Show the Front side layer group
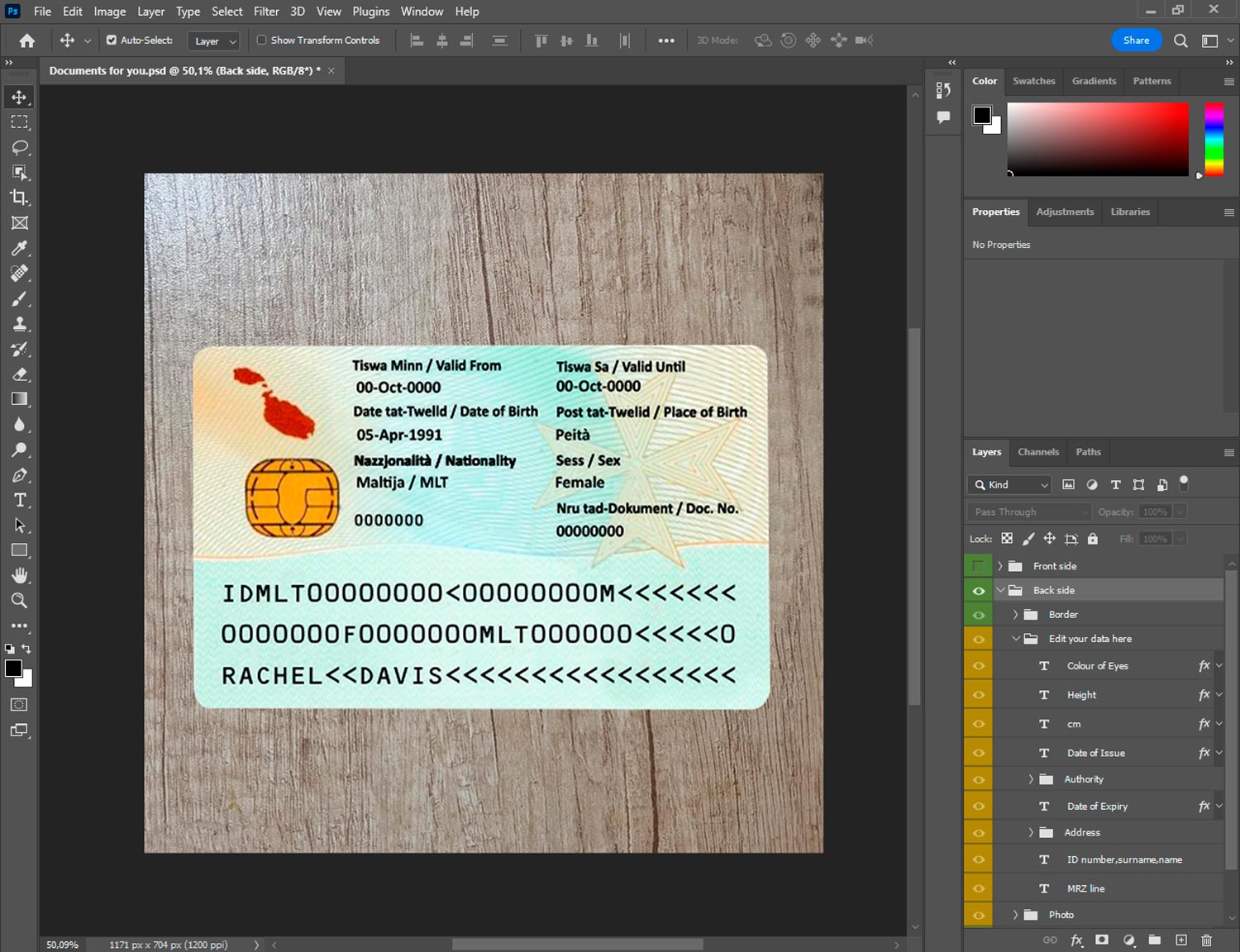 click(x=978, y=566)
